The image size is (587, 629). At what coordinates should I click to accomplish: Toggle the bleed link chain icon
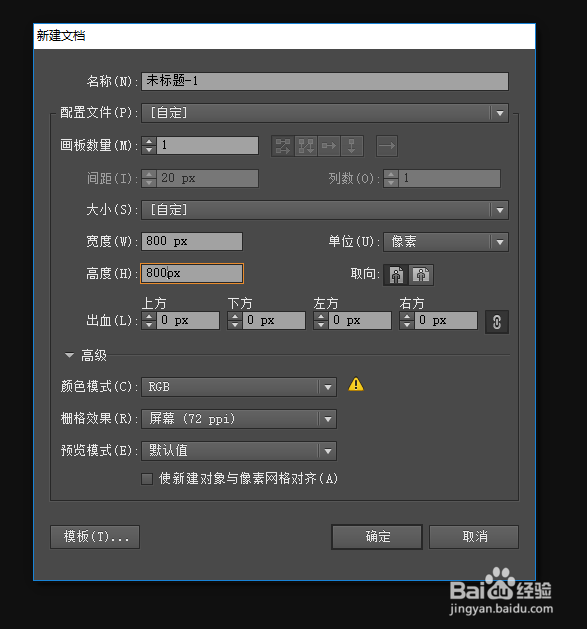pos(497,322)
